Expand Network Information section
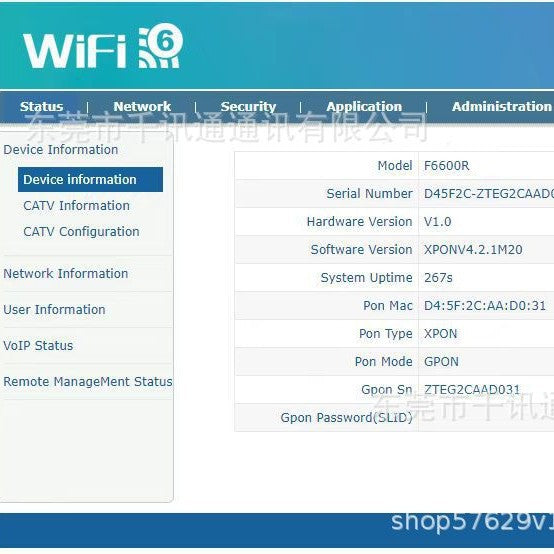This screenshot has width=554, height=554. click(x=65, y=273)
